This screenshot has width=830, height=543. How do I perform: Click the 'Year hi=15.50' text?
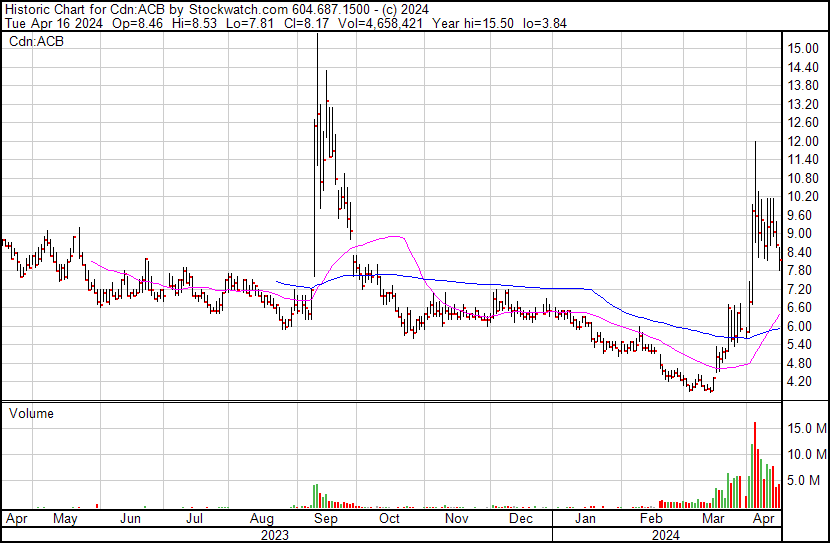click(473, 23)
